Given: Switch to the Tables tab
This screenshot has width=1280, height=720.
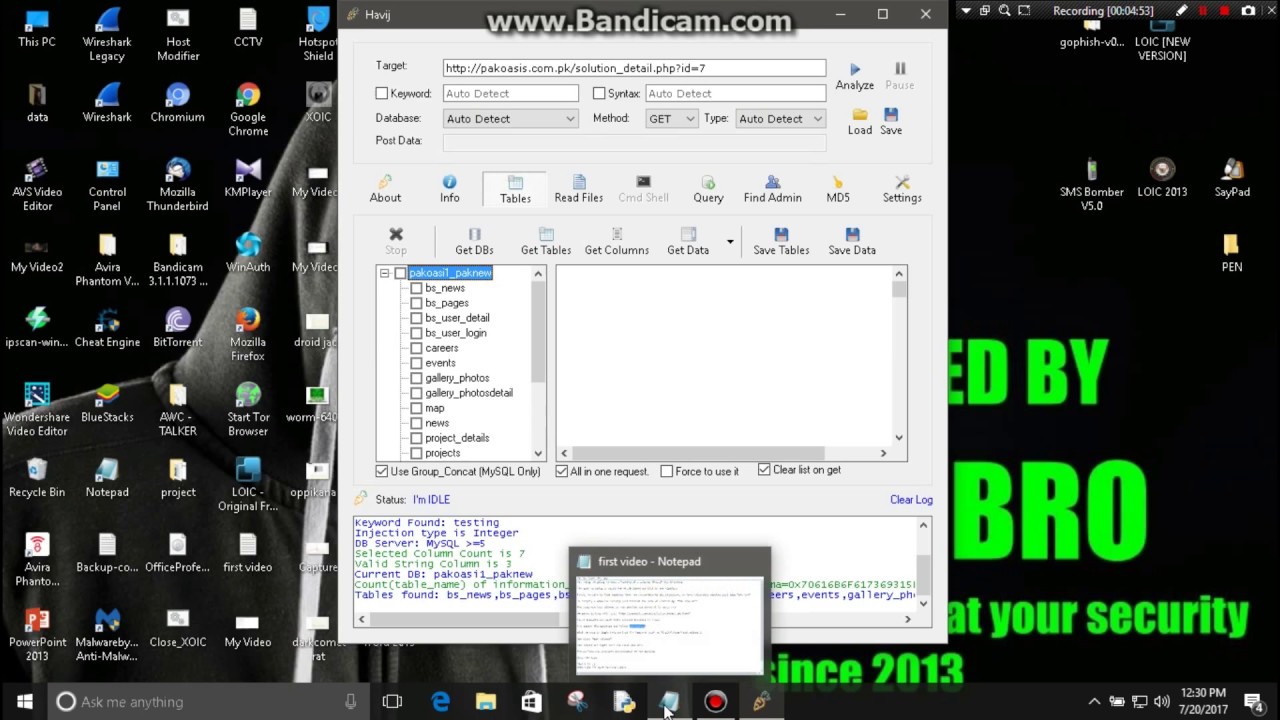Looking at the screenshot, I should coord(515,189).
